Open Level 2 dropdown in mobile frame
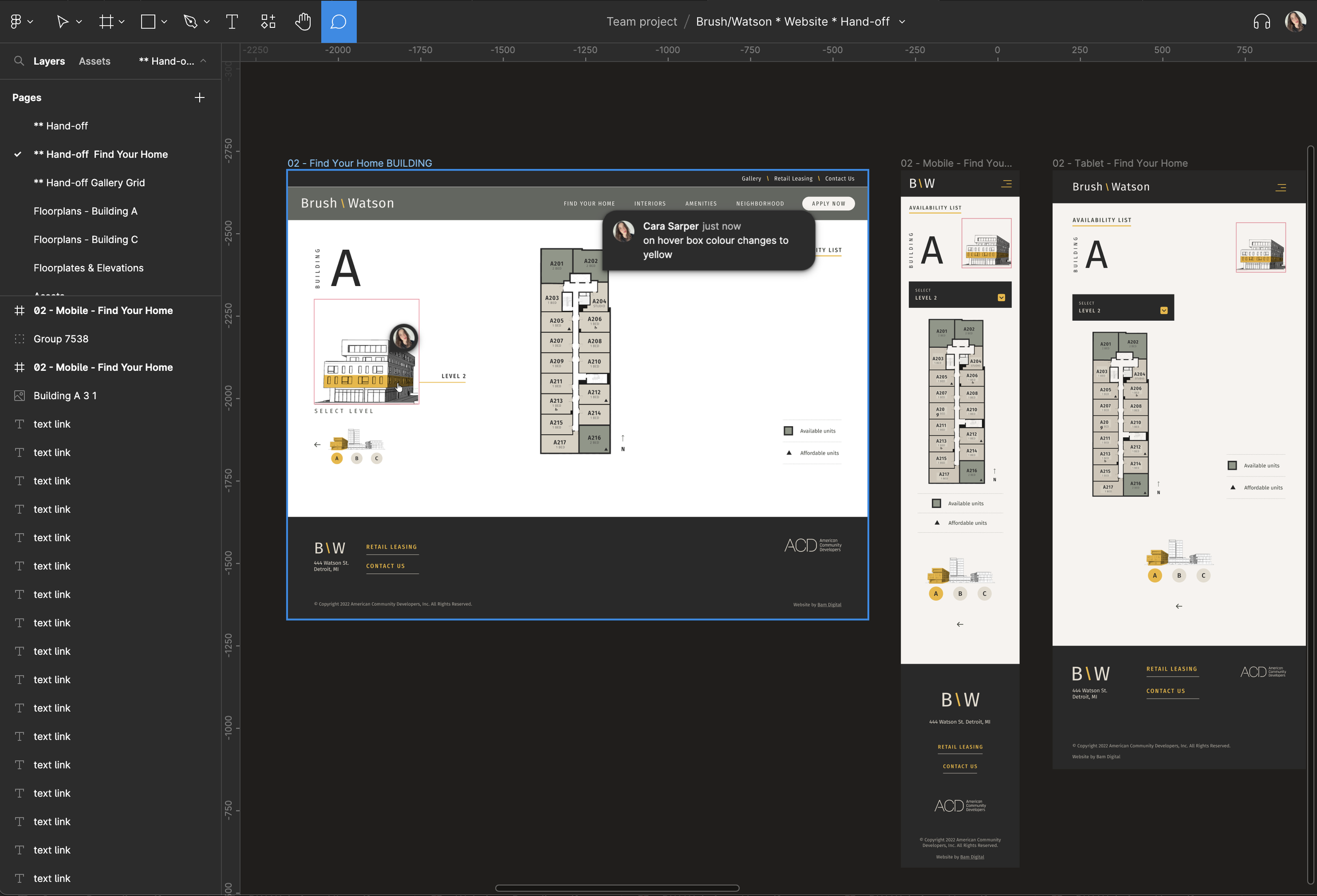Screen dimensions: 1317x896 coord(1001,298)
